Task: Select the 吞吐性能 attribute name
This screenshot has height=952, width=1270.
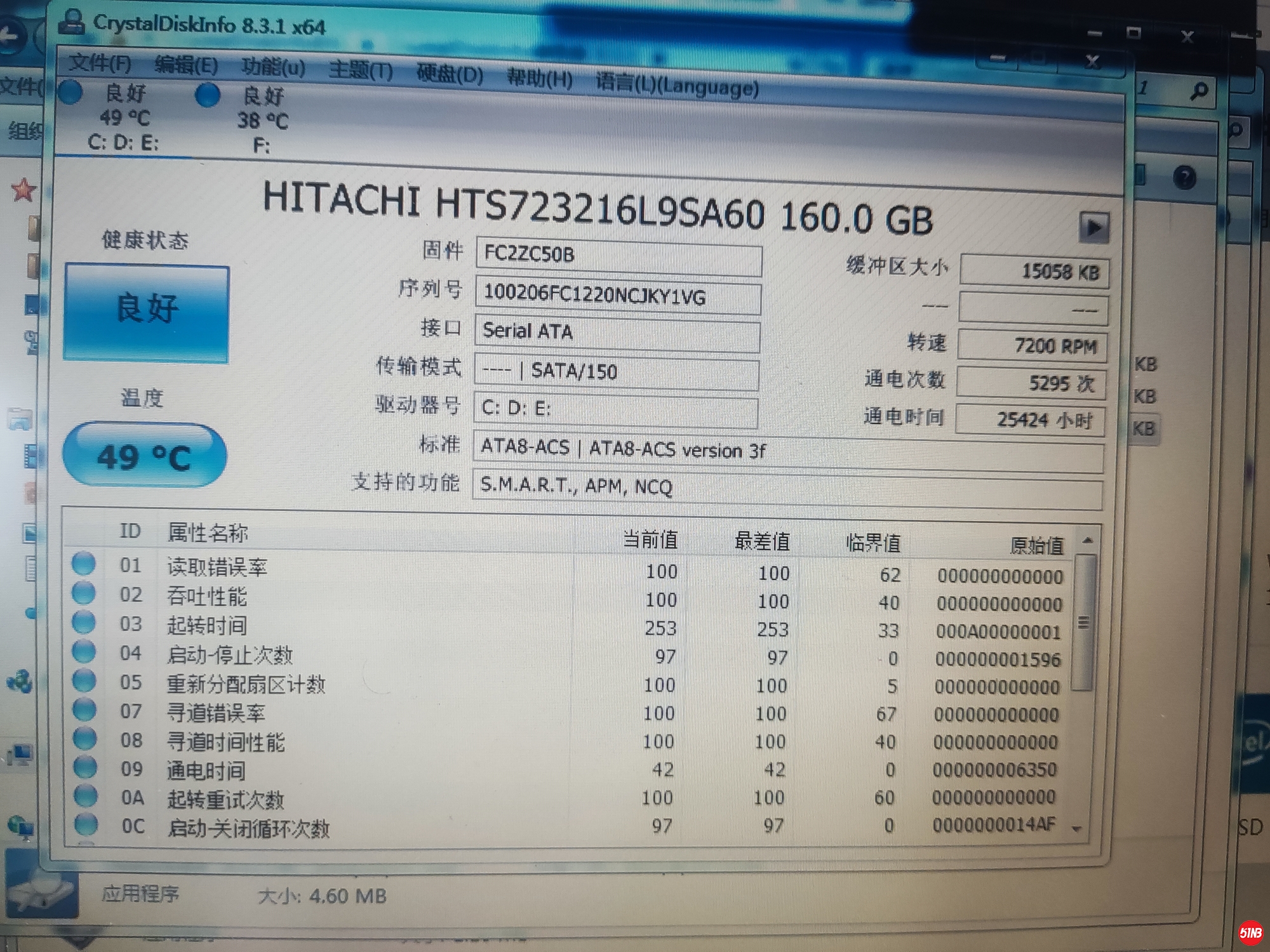Action: [x=207, y=596]
